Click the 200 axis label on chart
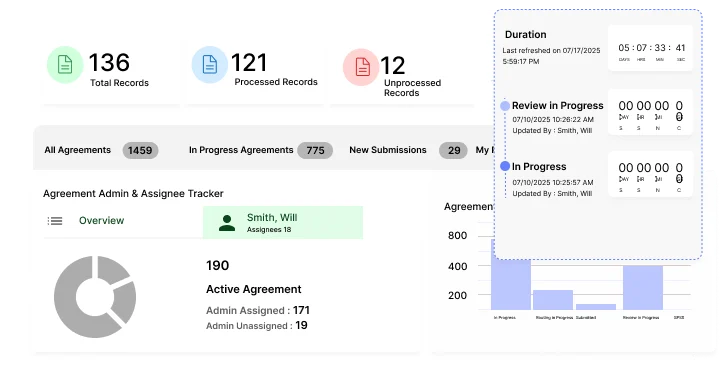Viewport: 720px width, 370px height. tap(457, 295)
